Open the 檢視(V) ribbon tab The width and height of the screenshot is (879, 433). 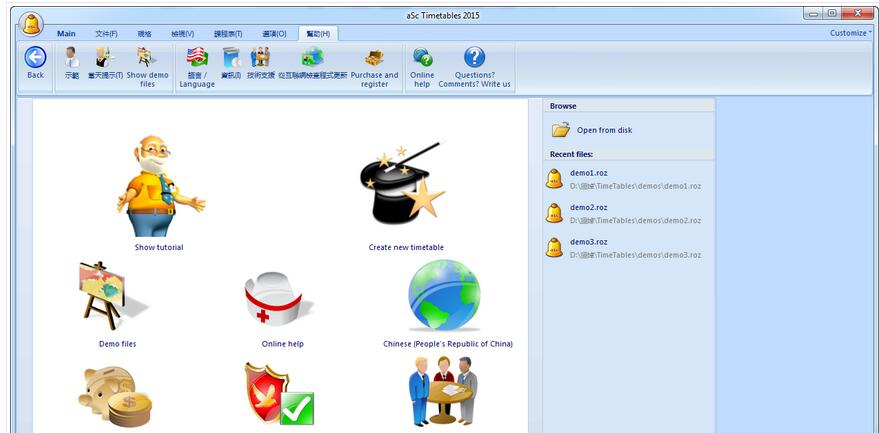point(183,34)
